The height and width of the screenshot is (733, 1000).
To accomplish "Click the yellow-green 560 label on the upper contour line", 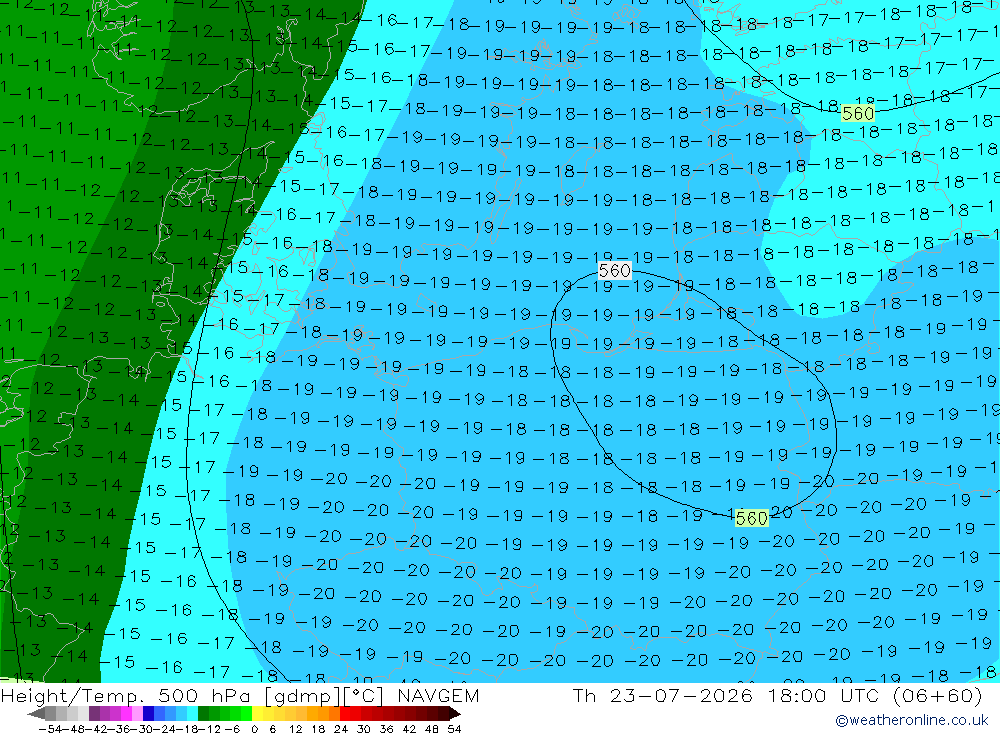I will 858,114.
